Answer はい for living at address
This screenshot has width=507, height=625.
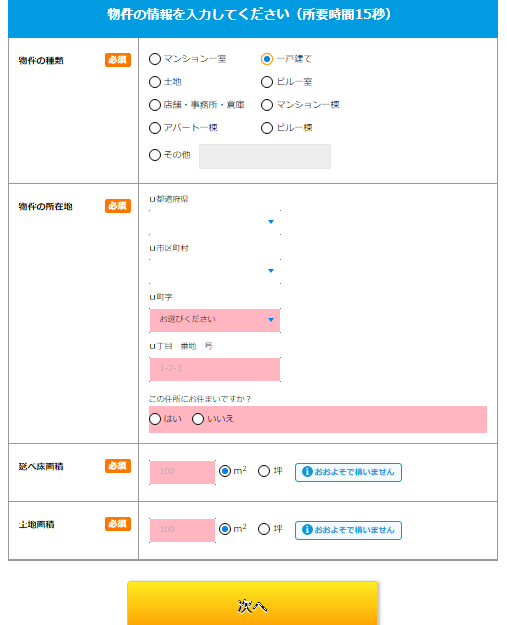tap(155, 419)
